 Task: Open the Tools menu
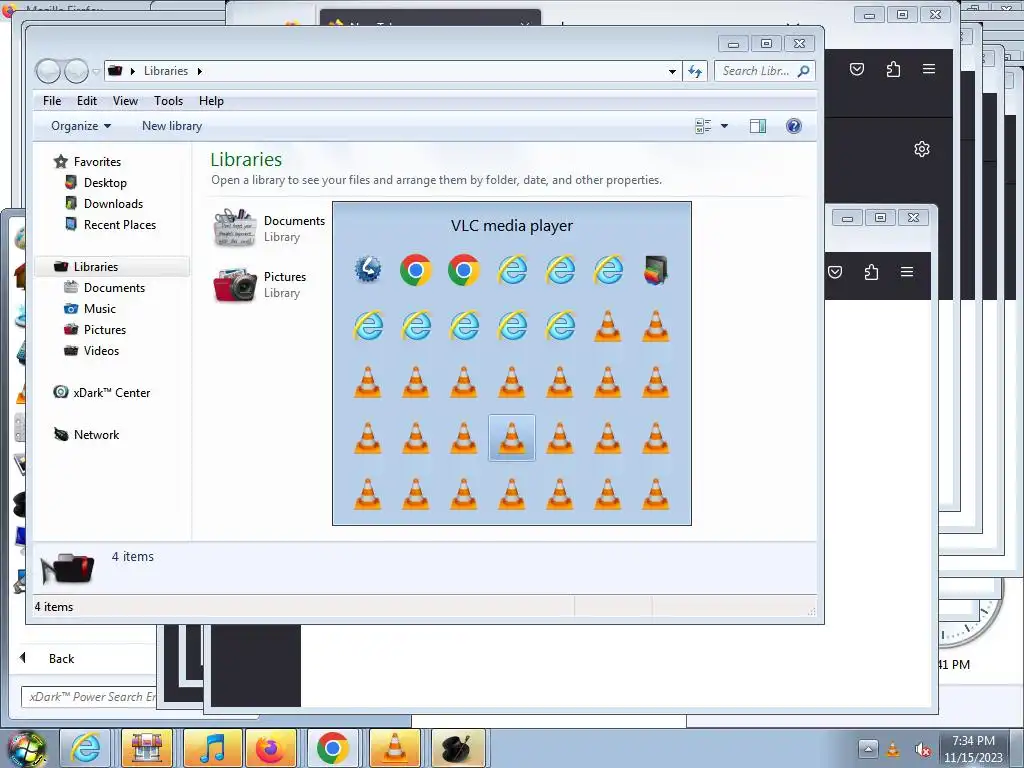click(168, 101)
